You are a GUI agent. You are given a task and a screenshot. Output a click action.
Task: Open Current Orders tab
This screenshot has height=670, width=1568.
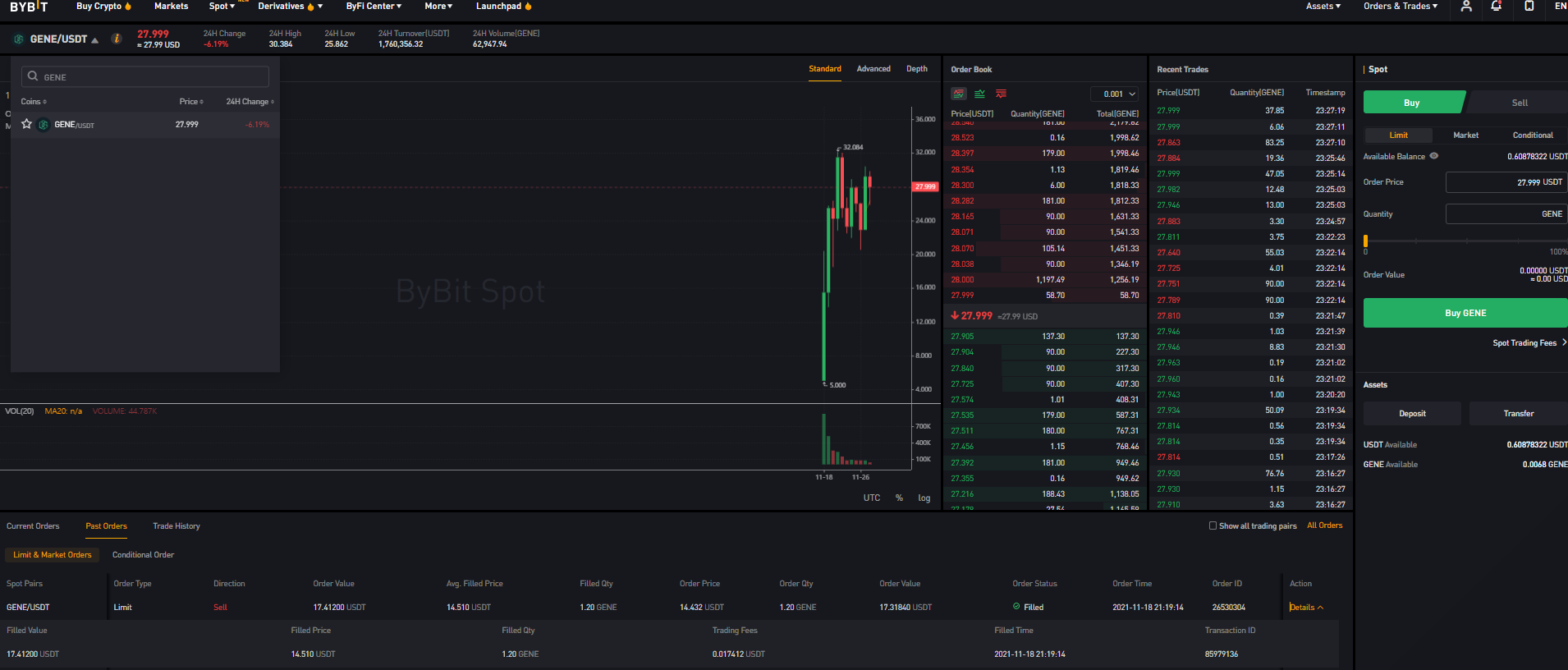(33, 526)
